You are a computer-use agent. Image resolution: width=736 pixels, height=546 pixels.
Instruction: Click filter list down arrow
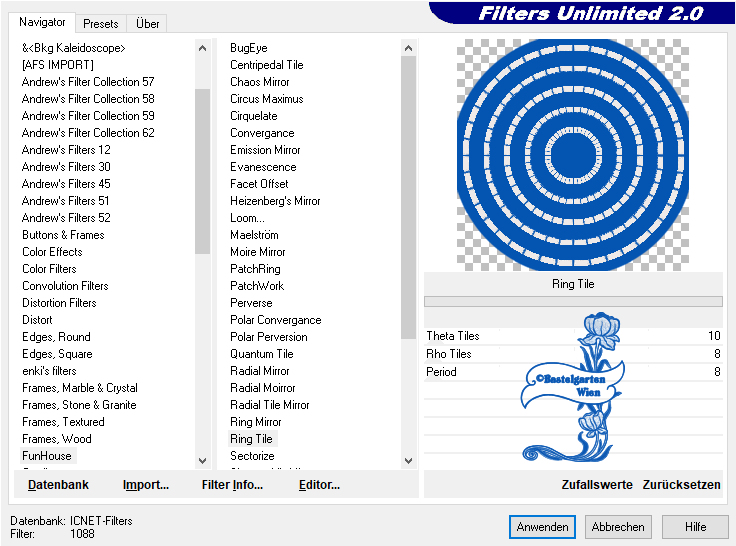pos(408,461)
